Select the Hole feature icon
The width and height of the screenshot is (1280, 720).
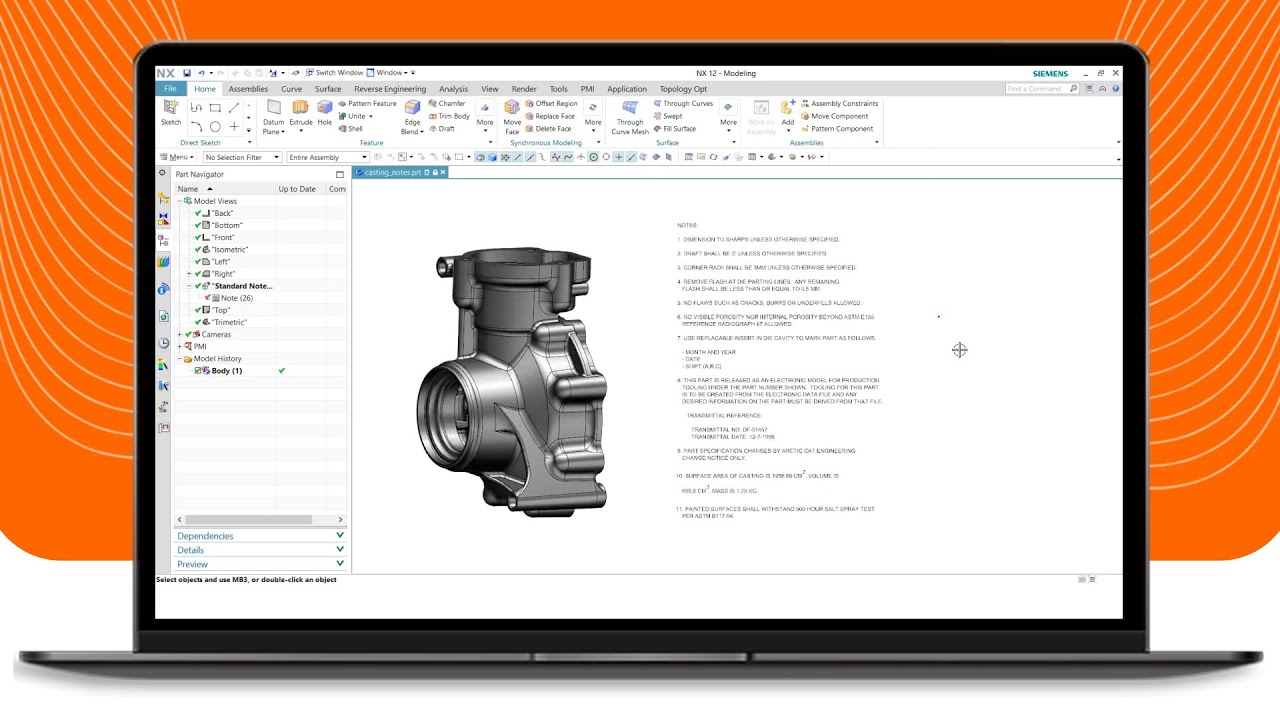tap(325, 107)
